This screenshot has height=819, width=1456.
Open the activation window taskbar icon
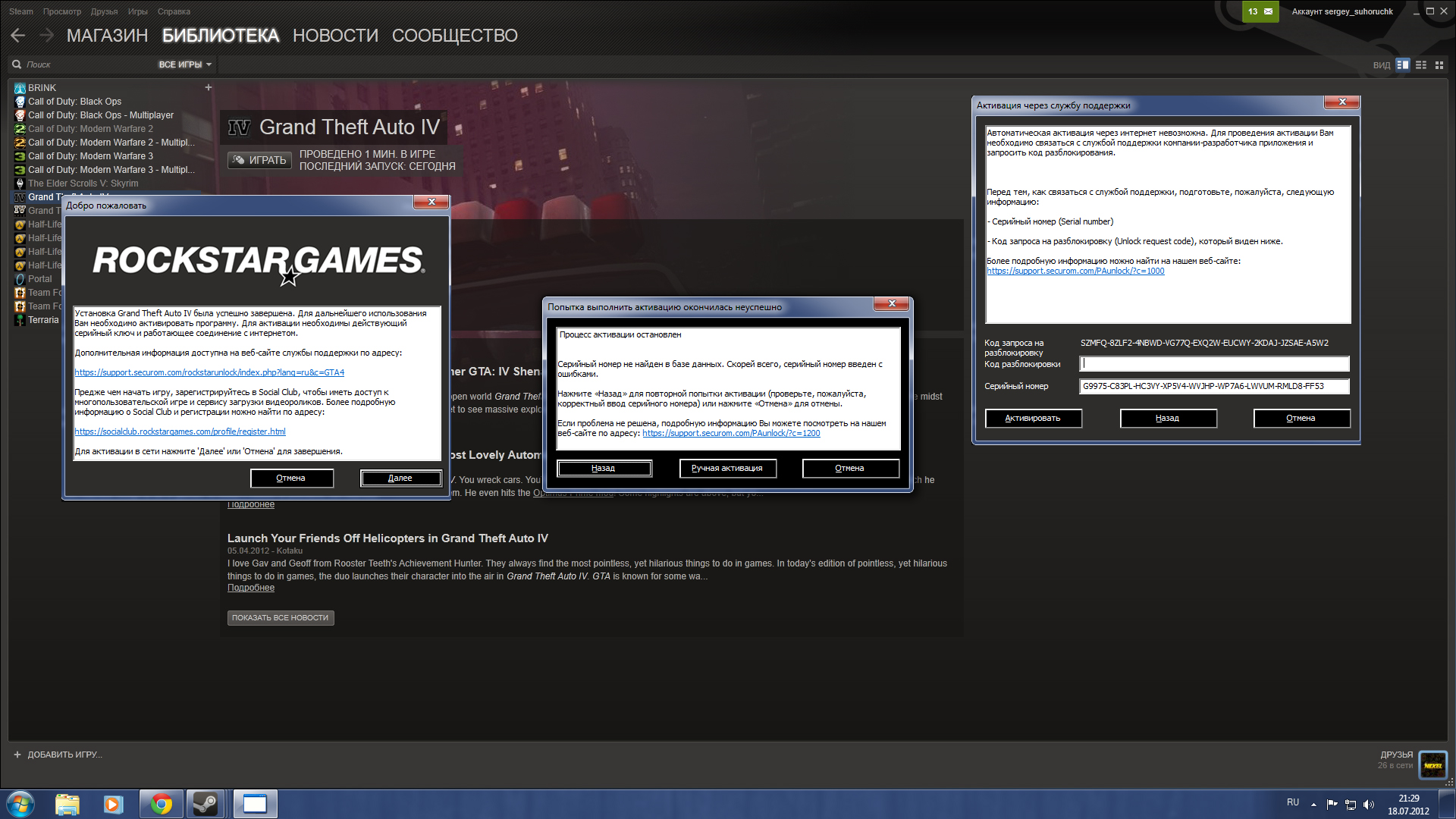[255, 804]
